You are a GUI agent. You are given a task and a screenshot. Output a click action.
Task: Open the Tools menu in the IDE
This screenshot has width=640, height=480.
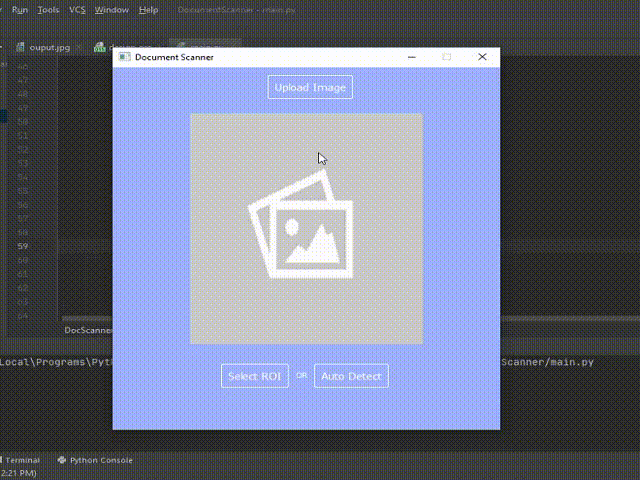coord(48,10)
